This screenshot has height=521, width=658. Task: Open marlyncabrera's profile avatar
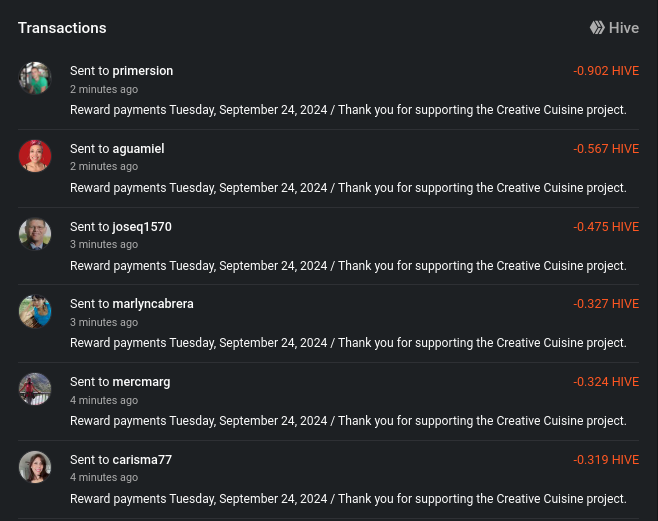(35, 311)
